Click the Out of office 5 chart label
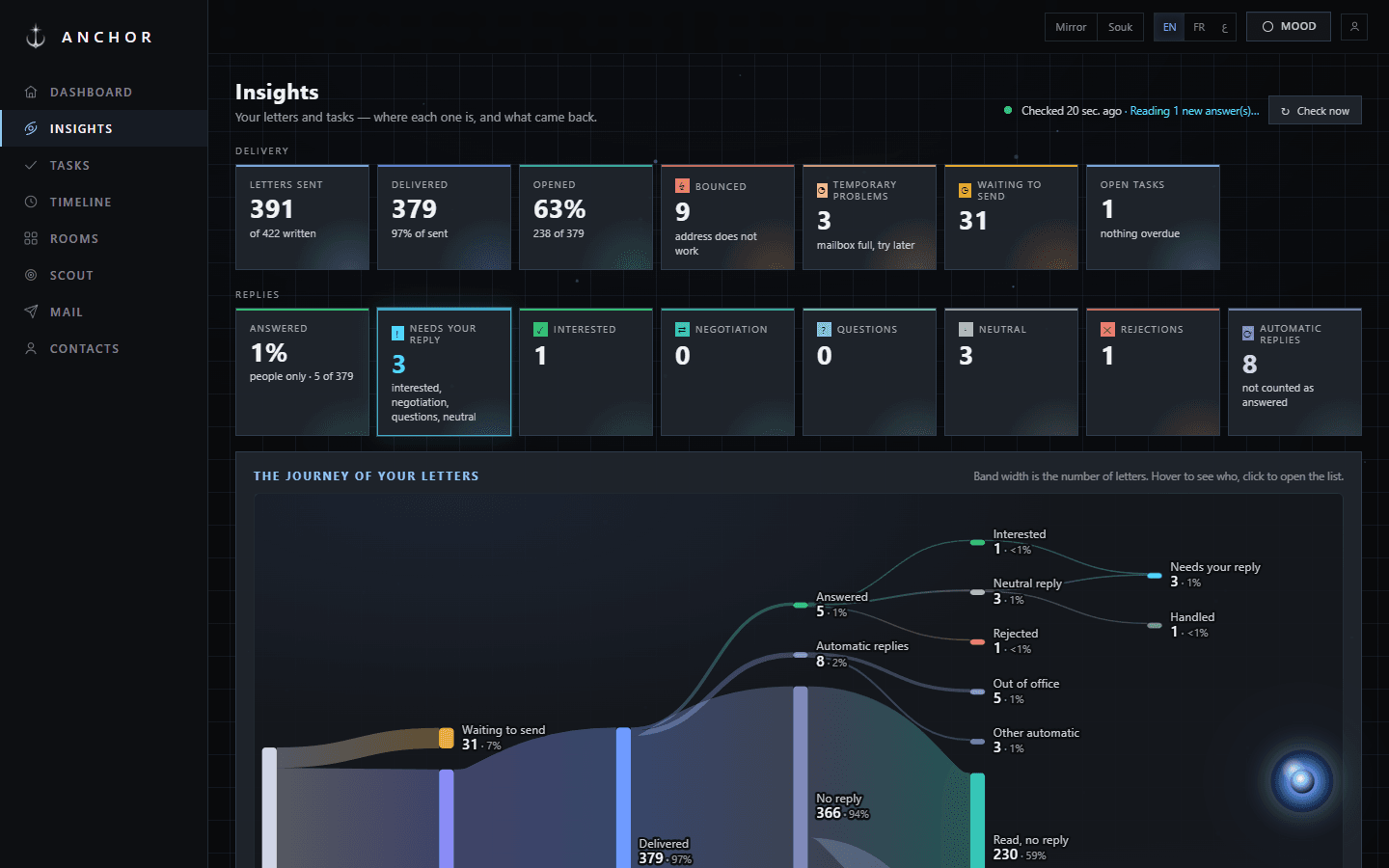Viewport: 1389px width, 868px height. (x=1026, y=692)
